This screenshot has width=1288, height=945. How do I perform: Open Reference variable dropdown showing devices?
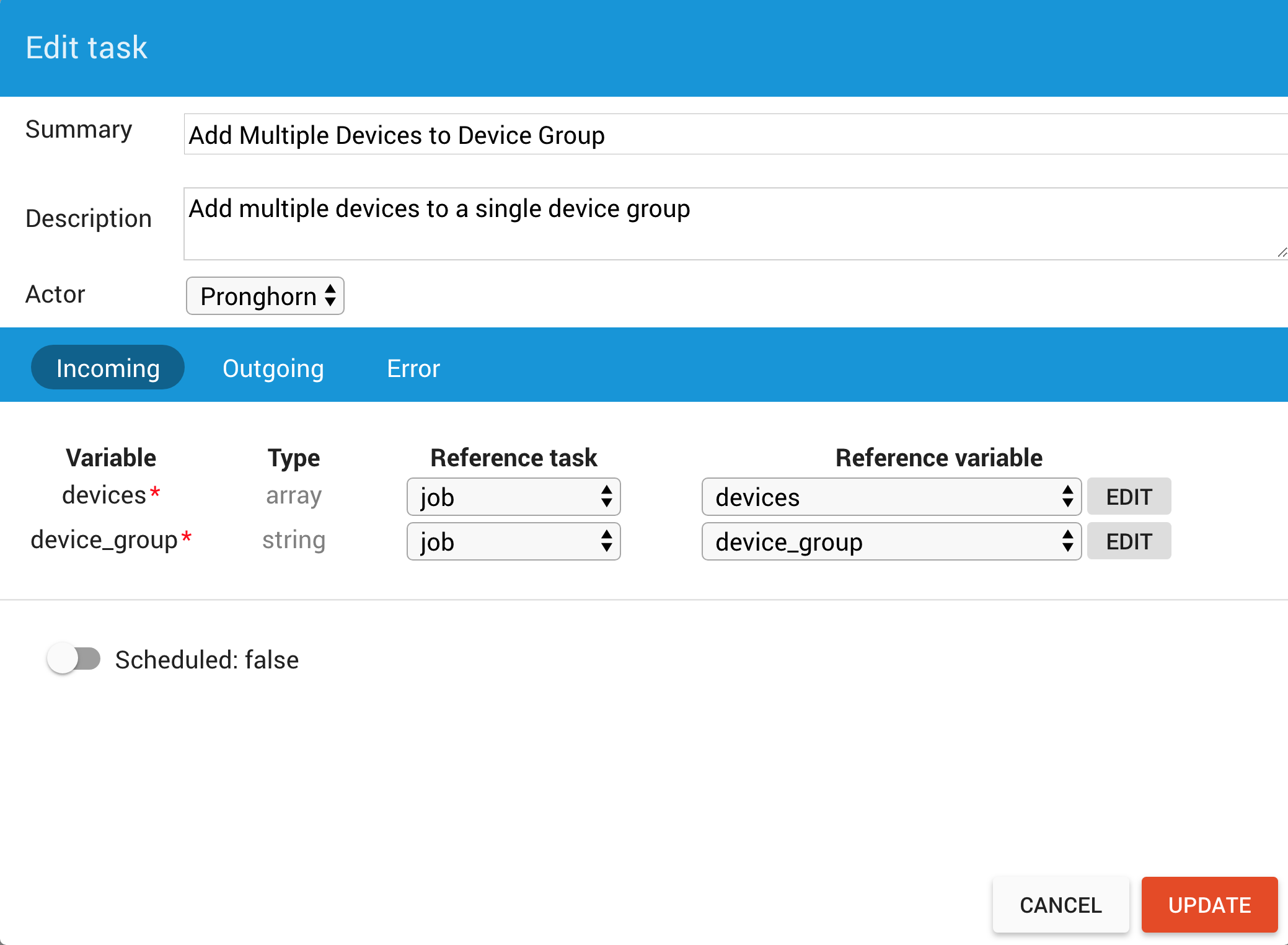(x=891, y=497)
